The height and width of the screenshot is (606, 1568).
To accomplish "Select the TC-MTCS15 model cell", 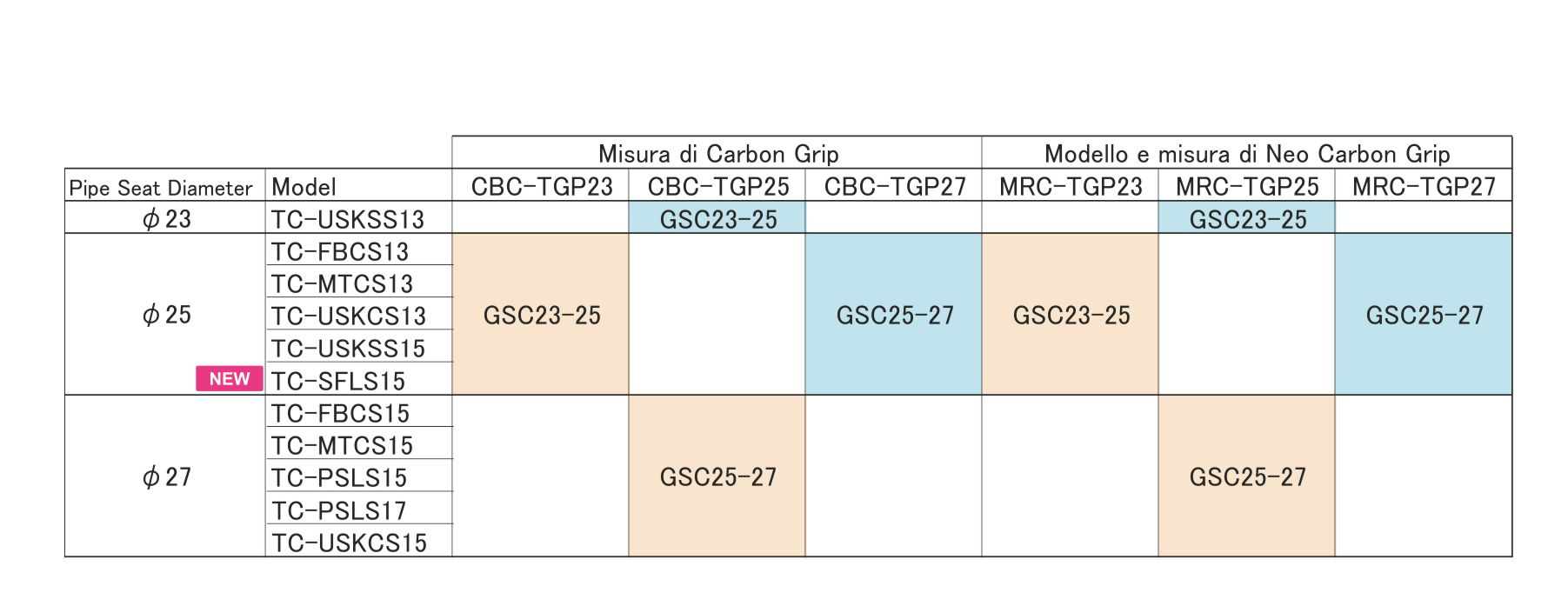I will [x=342, y=445].
